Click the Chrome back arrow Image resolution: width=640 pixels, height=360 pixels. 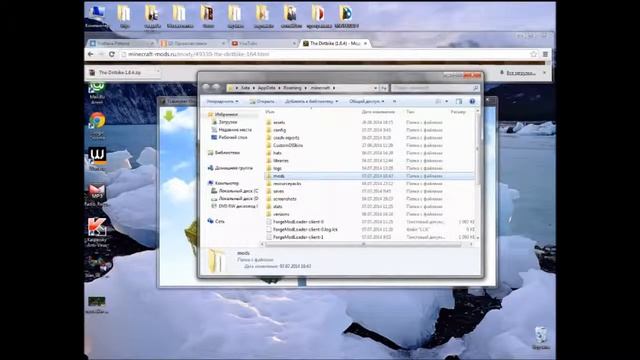(91, 54)
